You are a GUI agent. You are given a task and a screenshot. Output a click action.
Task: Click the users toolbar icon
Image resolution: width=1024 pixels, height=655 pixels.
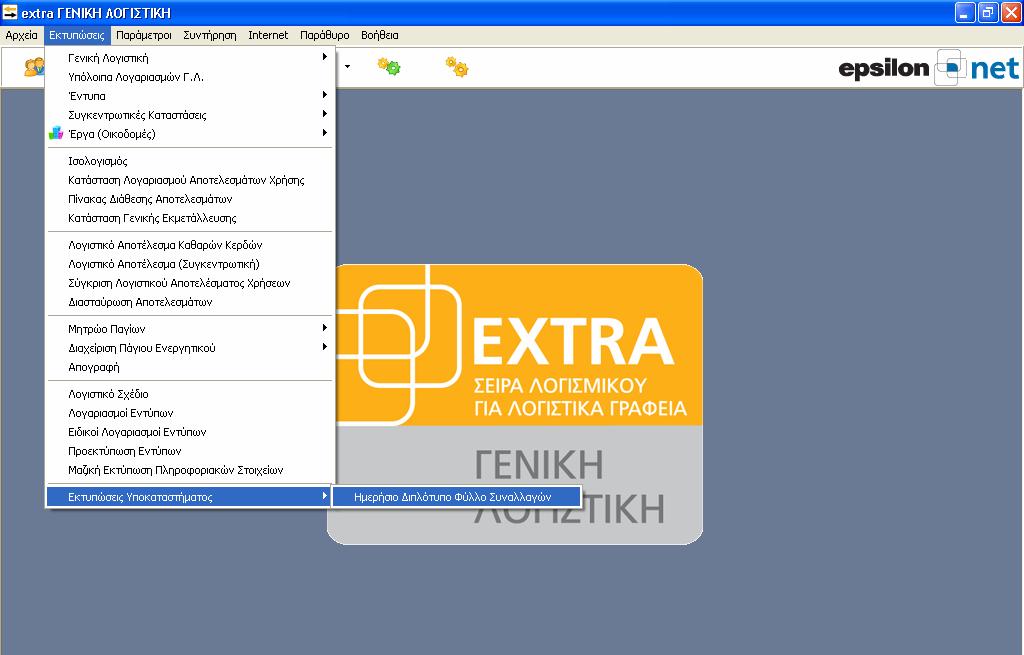(34, 67)
